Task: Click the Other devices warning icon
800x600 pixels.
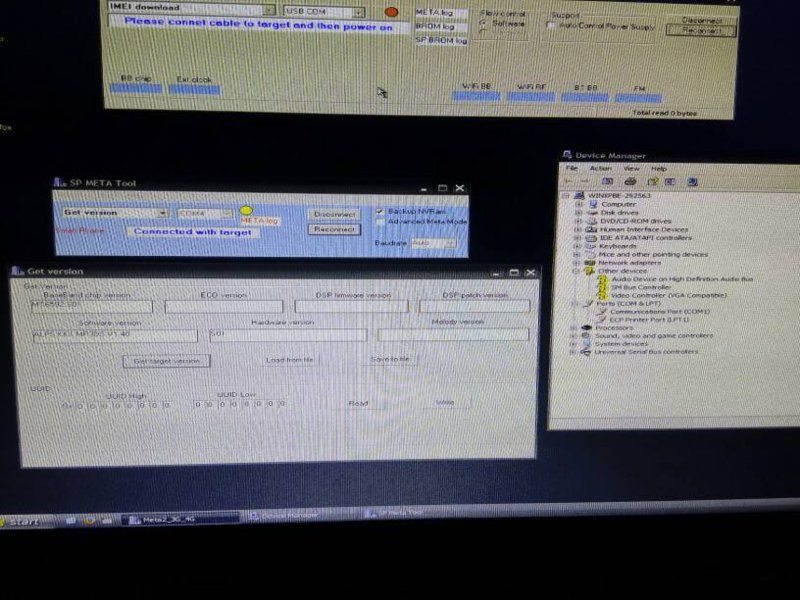Action: [x=589, y=271]
